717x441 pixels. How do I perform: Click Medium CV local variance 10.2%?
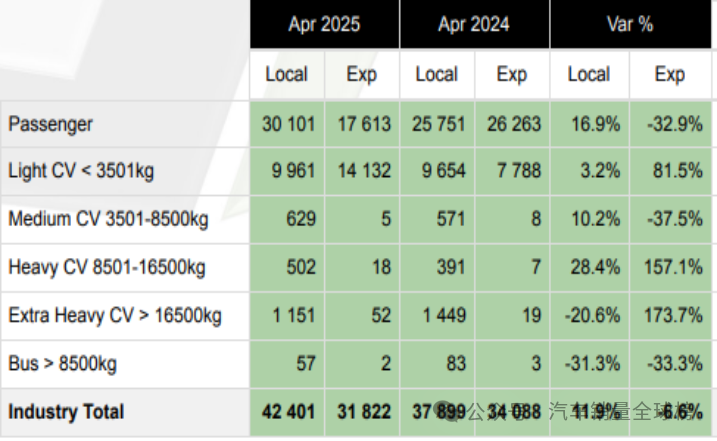(596, 219)
